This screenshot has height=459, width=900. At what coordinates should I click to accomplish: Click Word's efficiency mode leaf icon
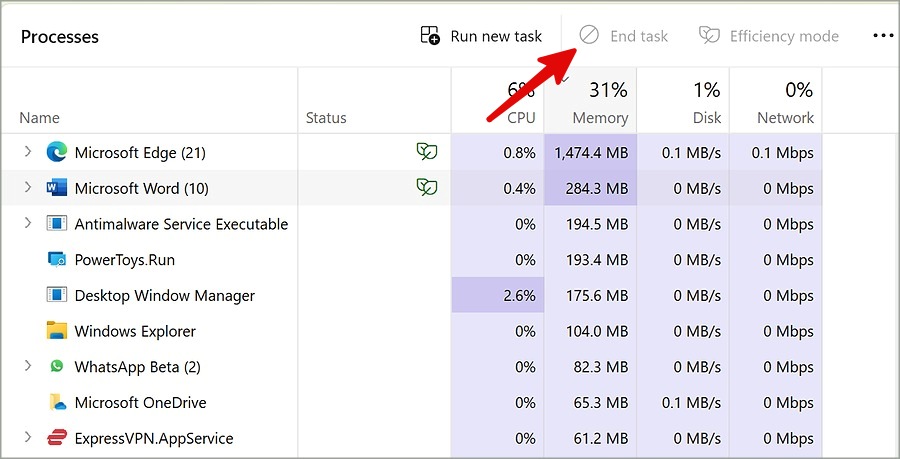427,187
